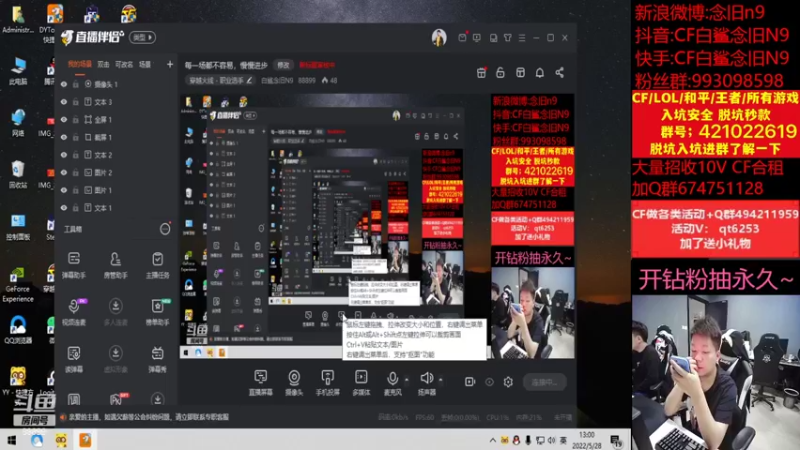The height and width of the screenshot is (450, 800).
Task: Toggle lock on 摄像头 1 source
Action: (x=76, y=84)
